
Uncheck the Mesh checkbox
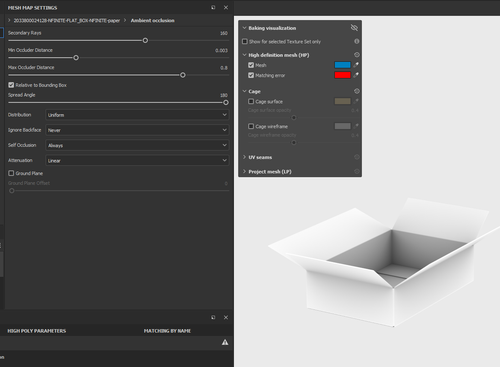(251, 65)
